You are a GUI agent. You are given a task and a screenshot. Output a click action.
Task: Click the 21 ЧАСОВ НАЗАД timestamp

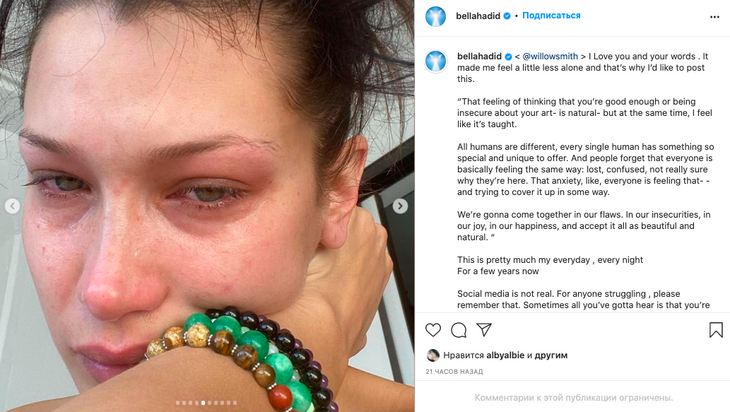454,371
